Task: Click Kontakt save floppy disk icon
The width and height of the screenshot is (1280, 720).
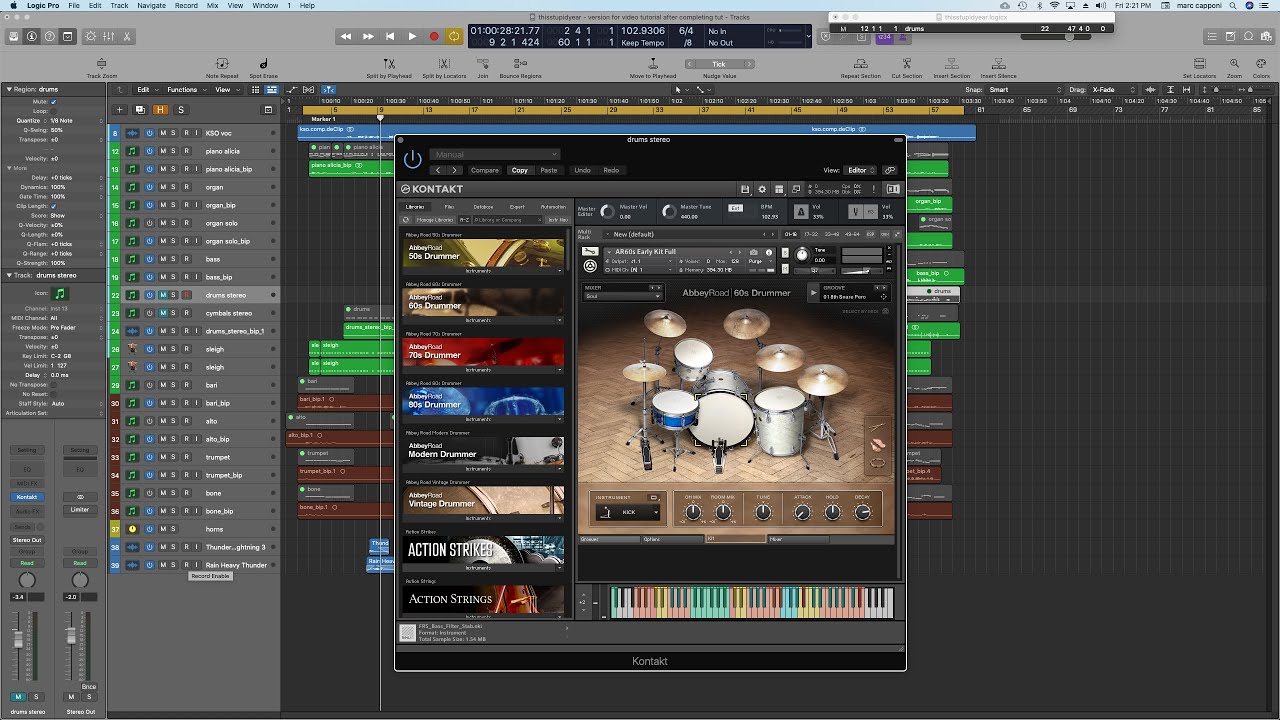Action: coord(745,189)
